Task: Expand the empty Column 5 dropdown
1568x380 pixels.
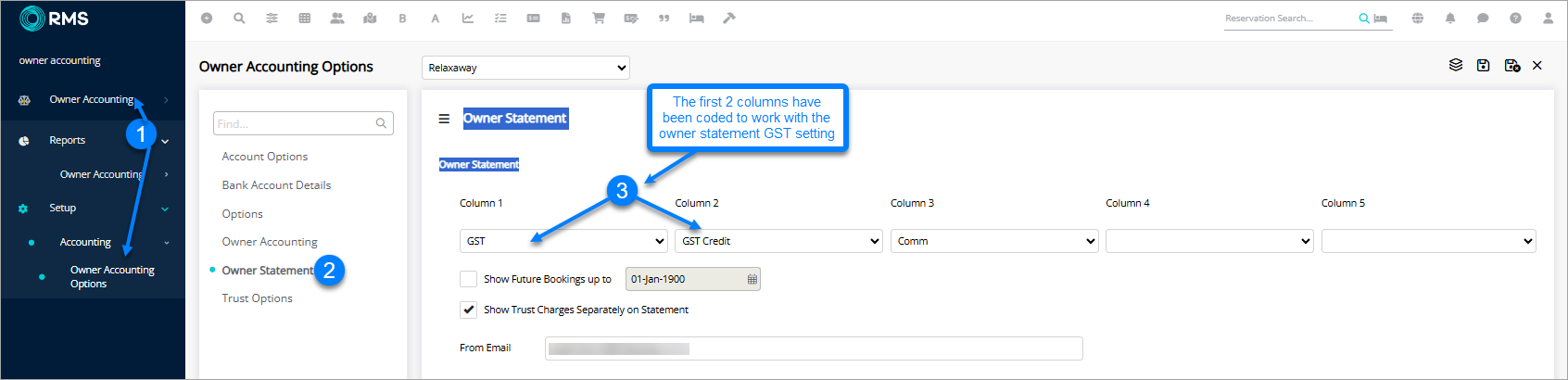Action: click(x=1428, y=241)
